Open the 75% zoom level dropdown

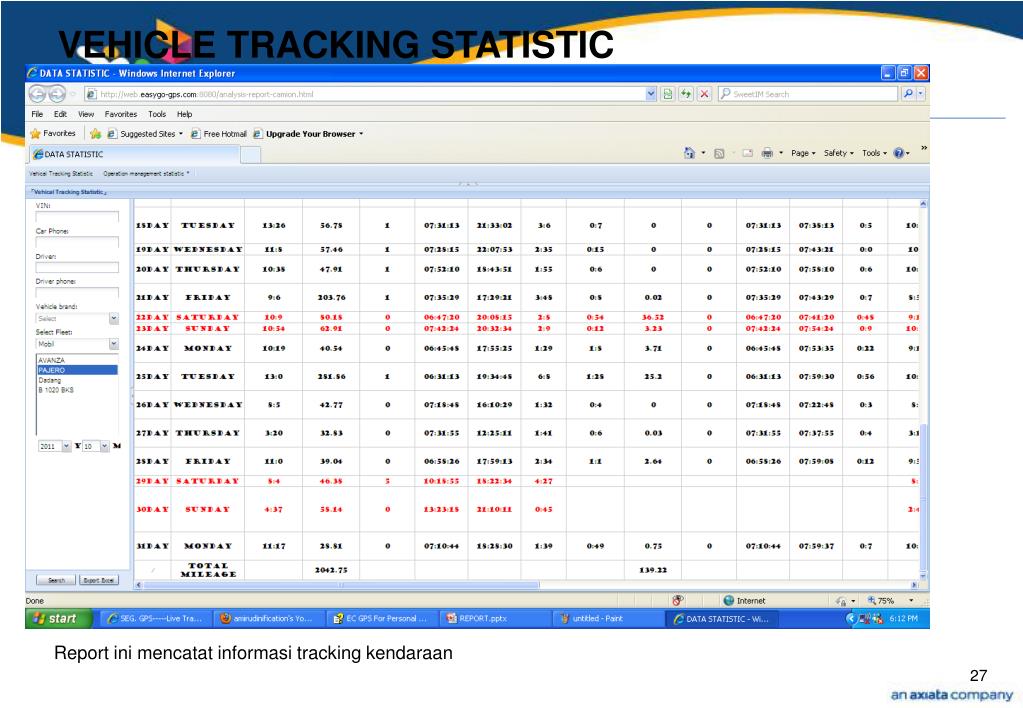click(x=911, y=600)
